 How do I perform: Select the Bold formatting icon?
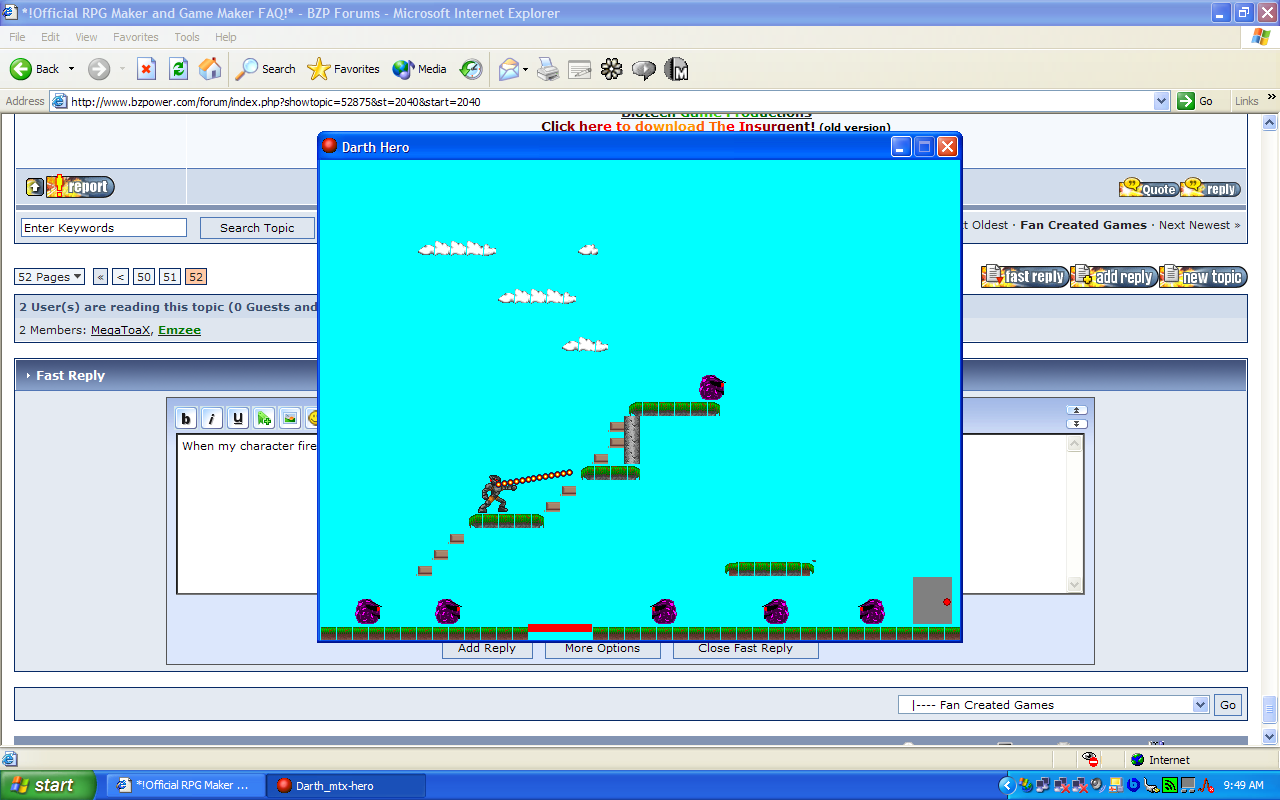pos(186,418)
